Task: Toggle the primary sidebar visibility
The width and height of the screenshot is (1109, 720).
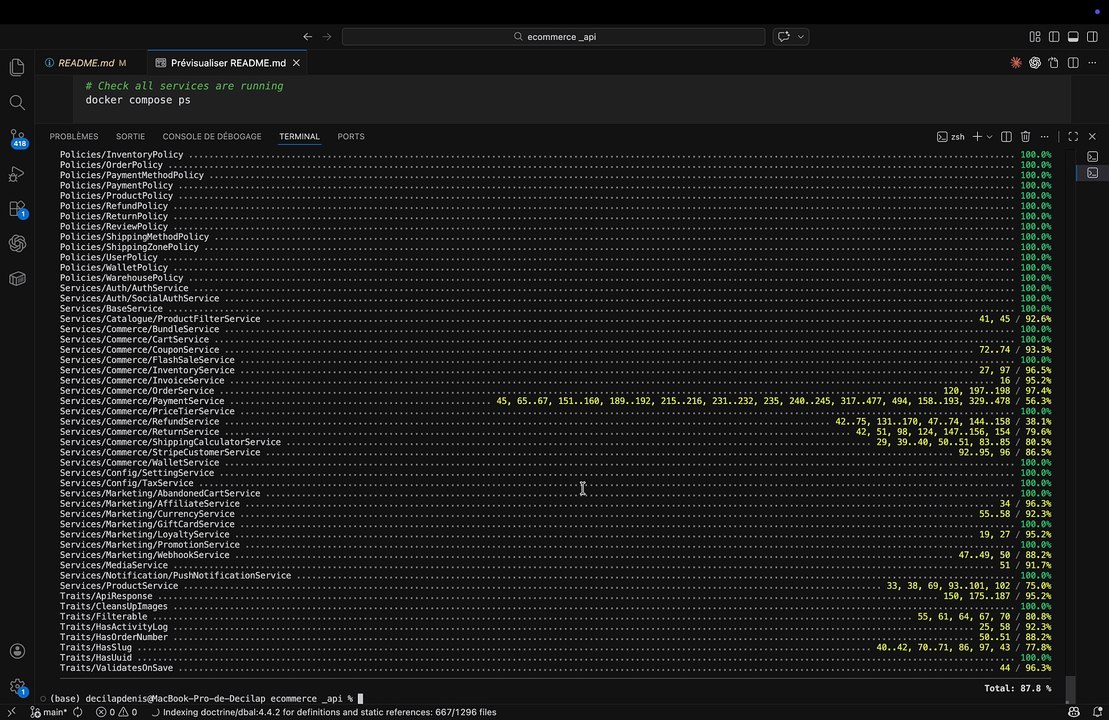Action: click(x=1054, y=37)
